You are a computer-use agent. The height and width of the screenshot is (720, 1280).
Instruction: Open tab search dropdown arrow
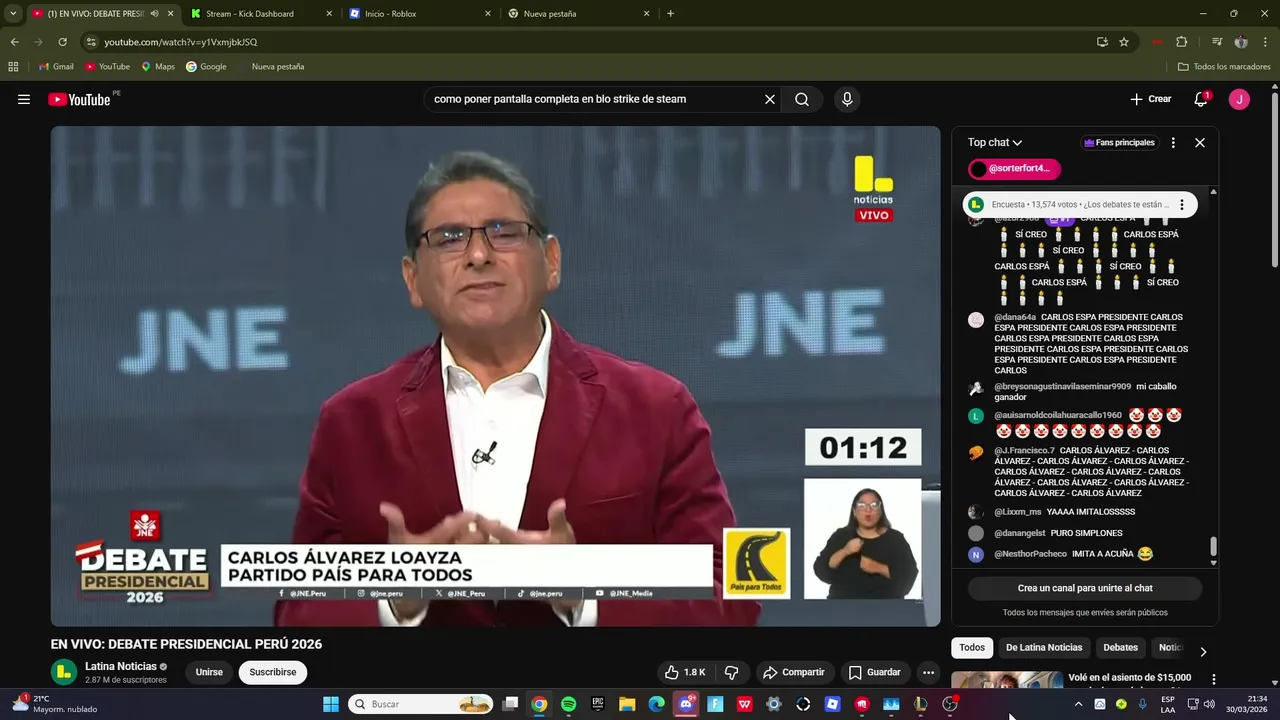pyautogui.click(x=13, y=14)
